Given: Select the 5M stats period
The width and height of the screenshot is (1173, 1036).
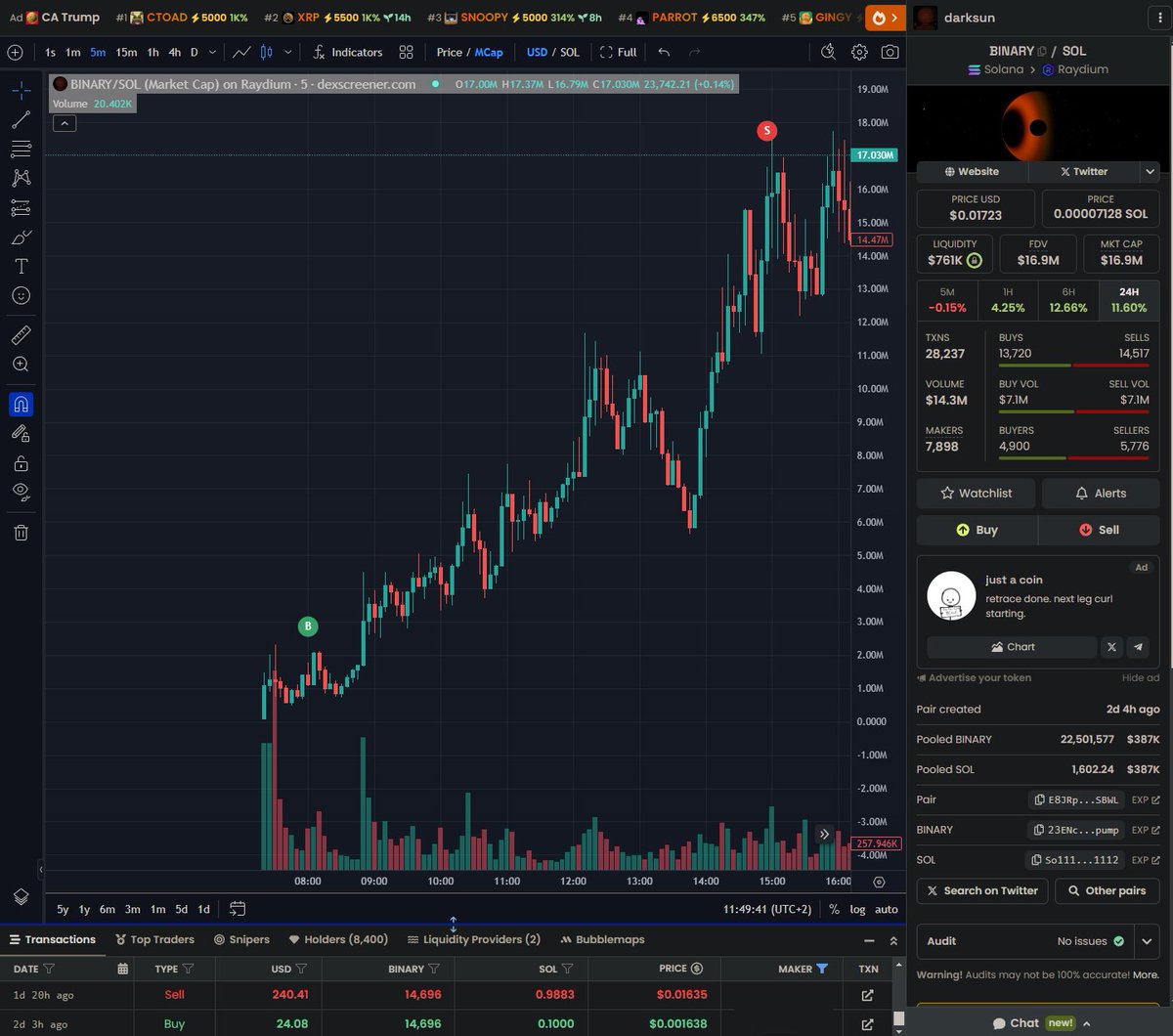Looking at the screenshot, I should pyautogui.click(x=947, y=299).
